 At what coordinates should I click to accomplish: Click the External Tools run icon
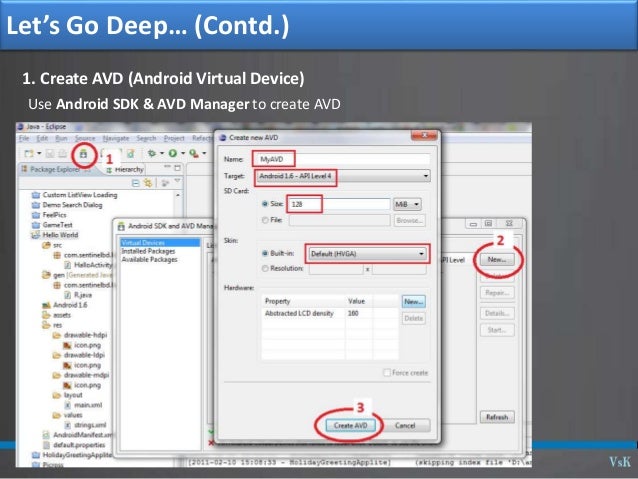194,153
